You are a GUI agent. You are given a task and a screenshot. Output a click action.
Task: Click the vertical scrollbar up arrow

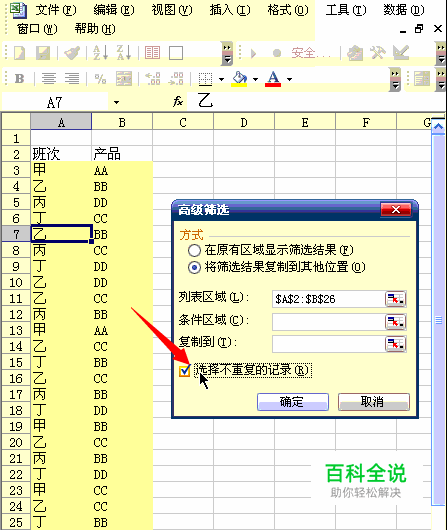tap(439, 127)
